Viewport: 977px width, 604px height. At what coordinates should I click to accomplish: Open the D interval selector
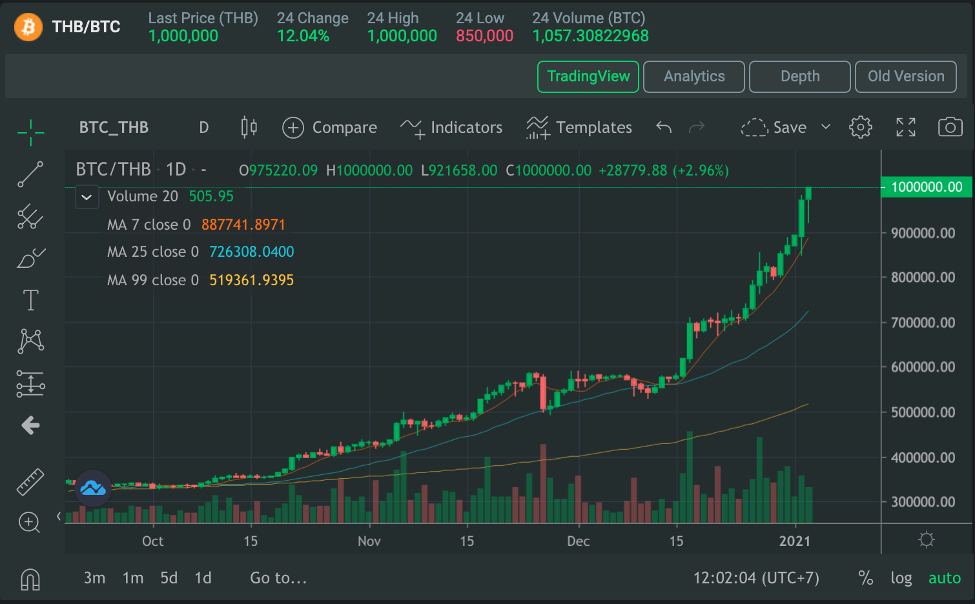click(204, 127)
